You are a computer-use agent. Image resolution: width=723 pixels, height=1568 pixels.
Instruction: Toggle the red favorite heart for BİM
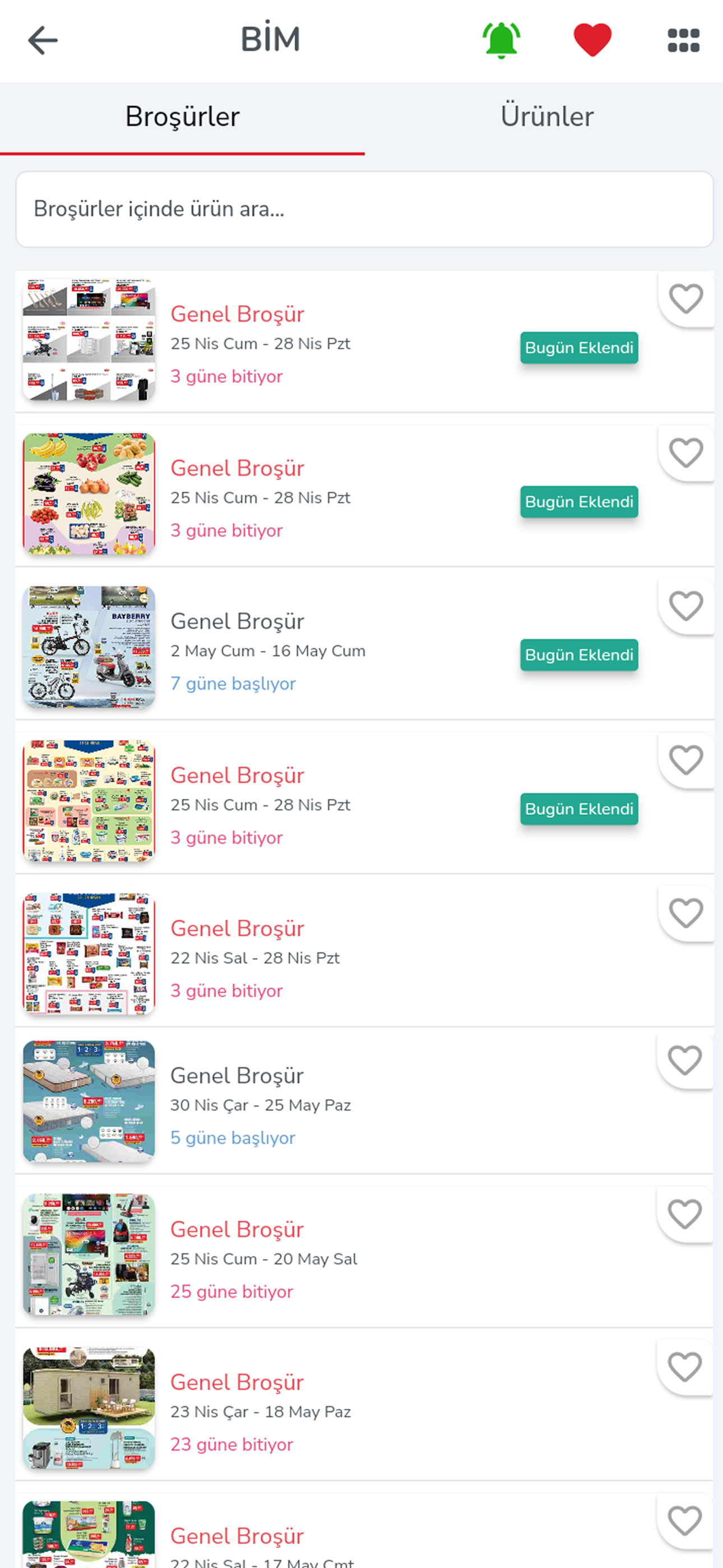click(592, 40)
